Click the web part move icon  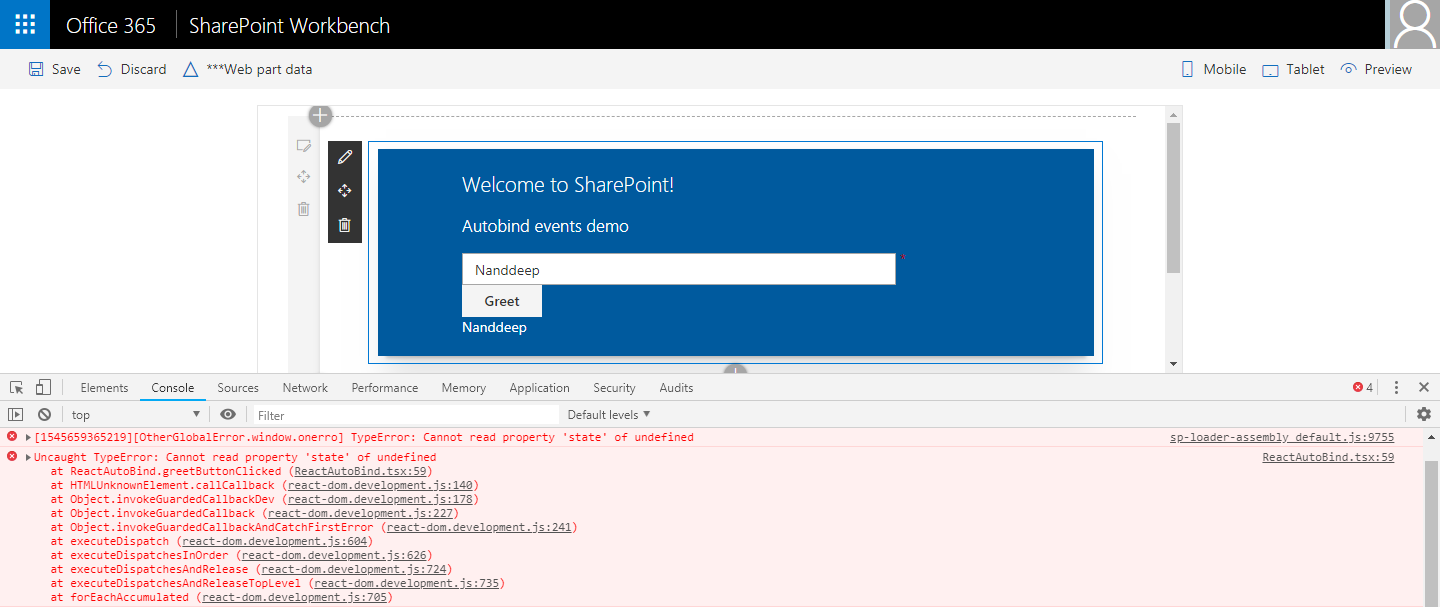pos(345,191)
